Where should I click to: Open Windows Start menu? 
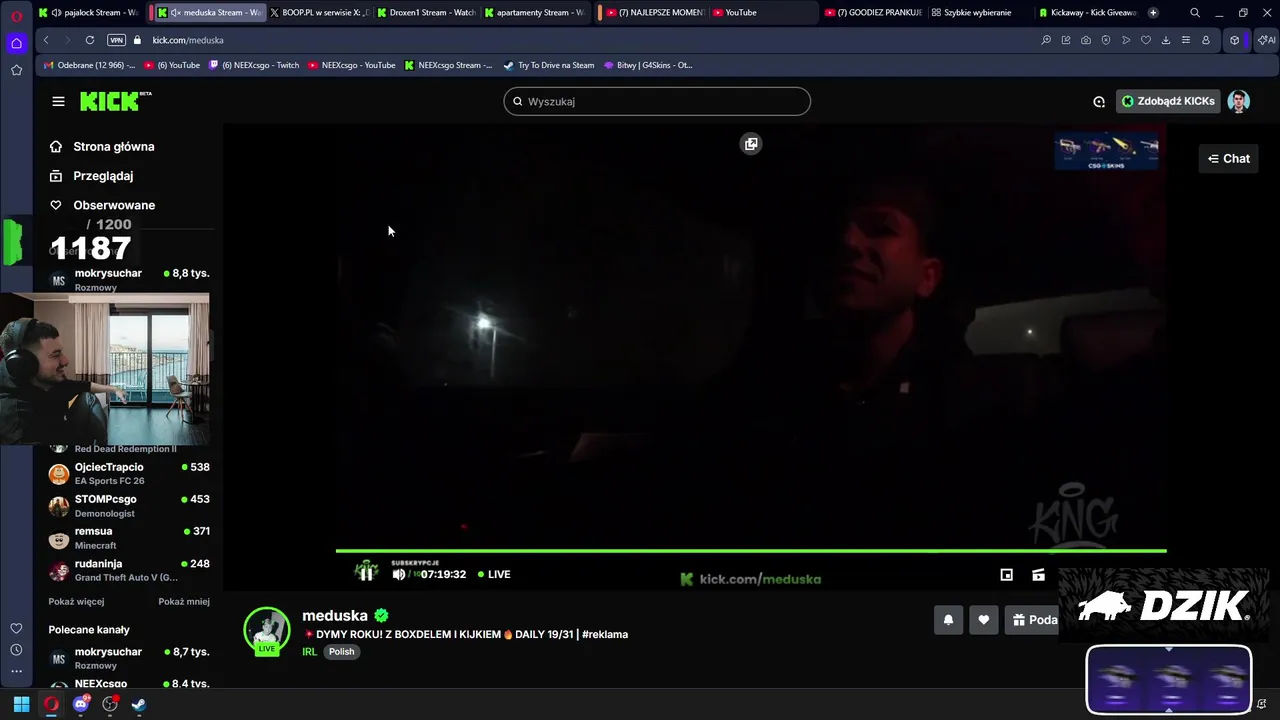click(x=21, y=704)
